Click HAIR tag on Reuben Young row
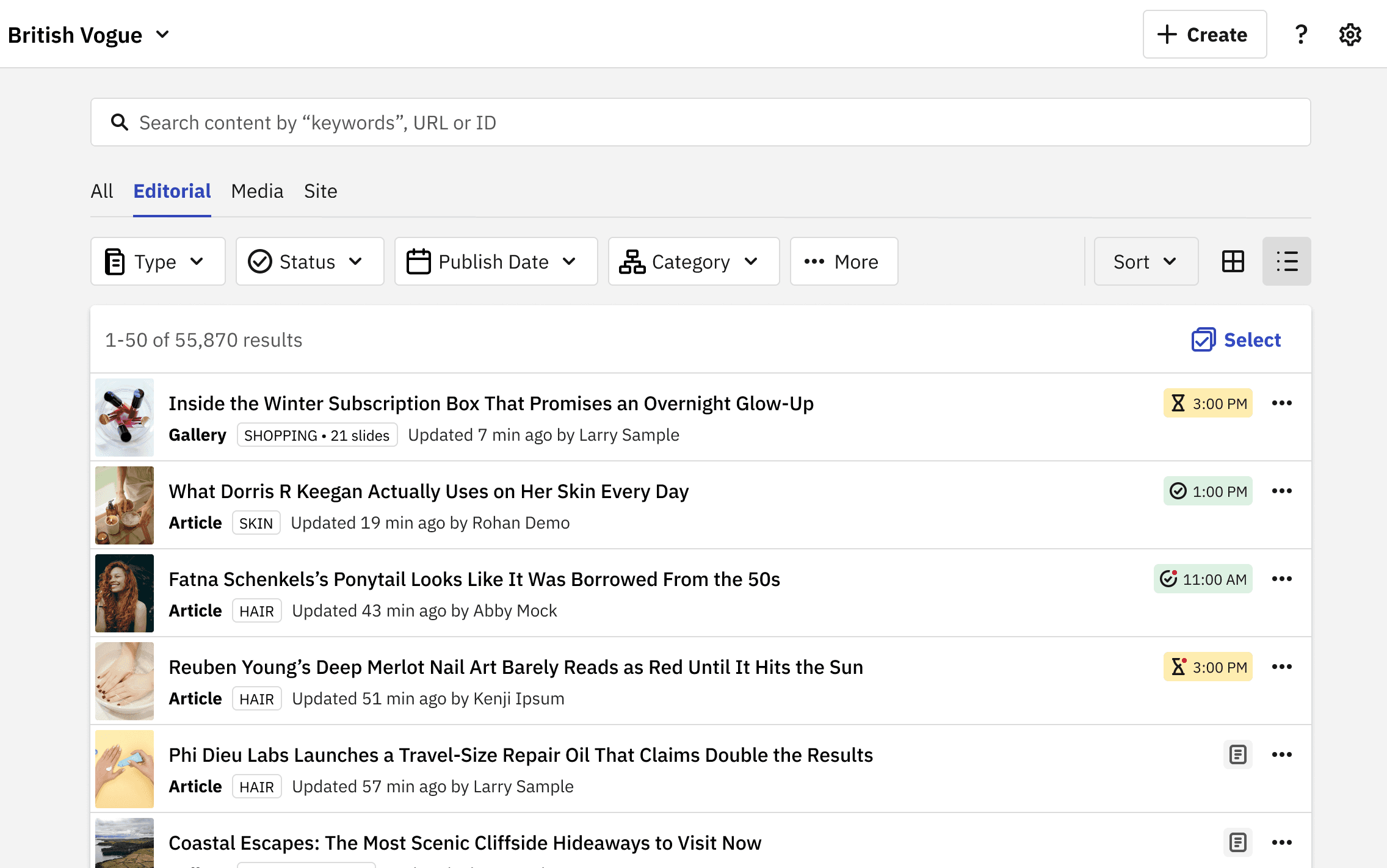Image resolution: width=1387 pixels, height=868 pixels. click(256, 698)
